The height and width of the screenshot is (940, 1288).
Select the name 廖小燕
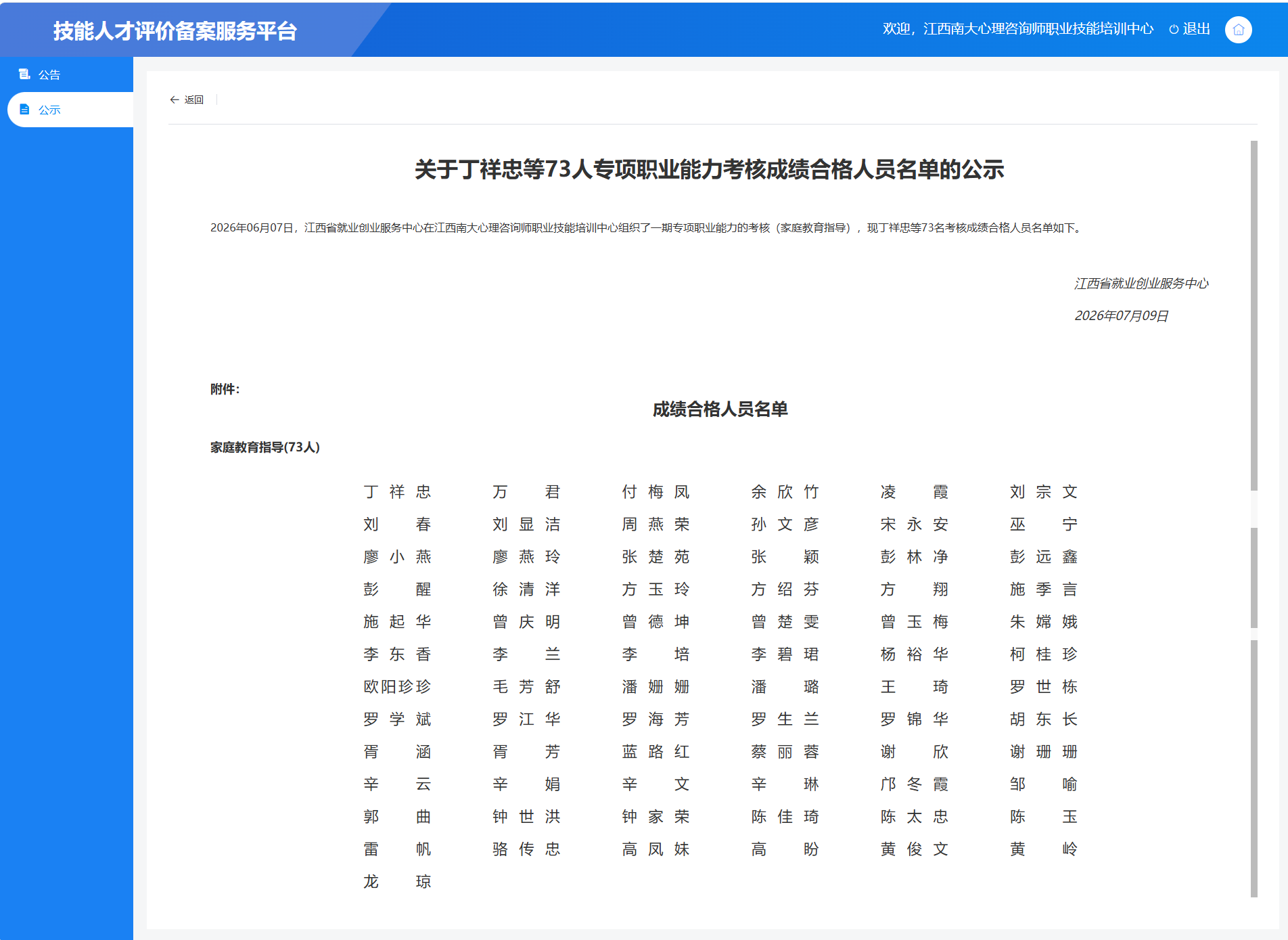click(397, 557)
